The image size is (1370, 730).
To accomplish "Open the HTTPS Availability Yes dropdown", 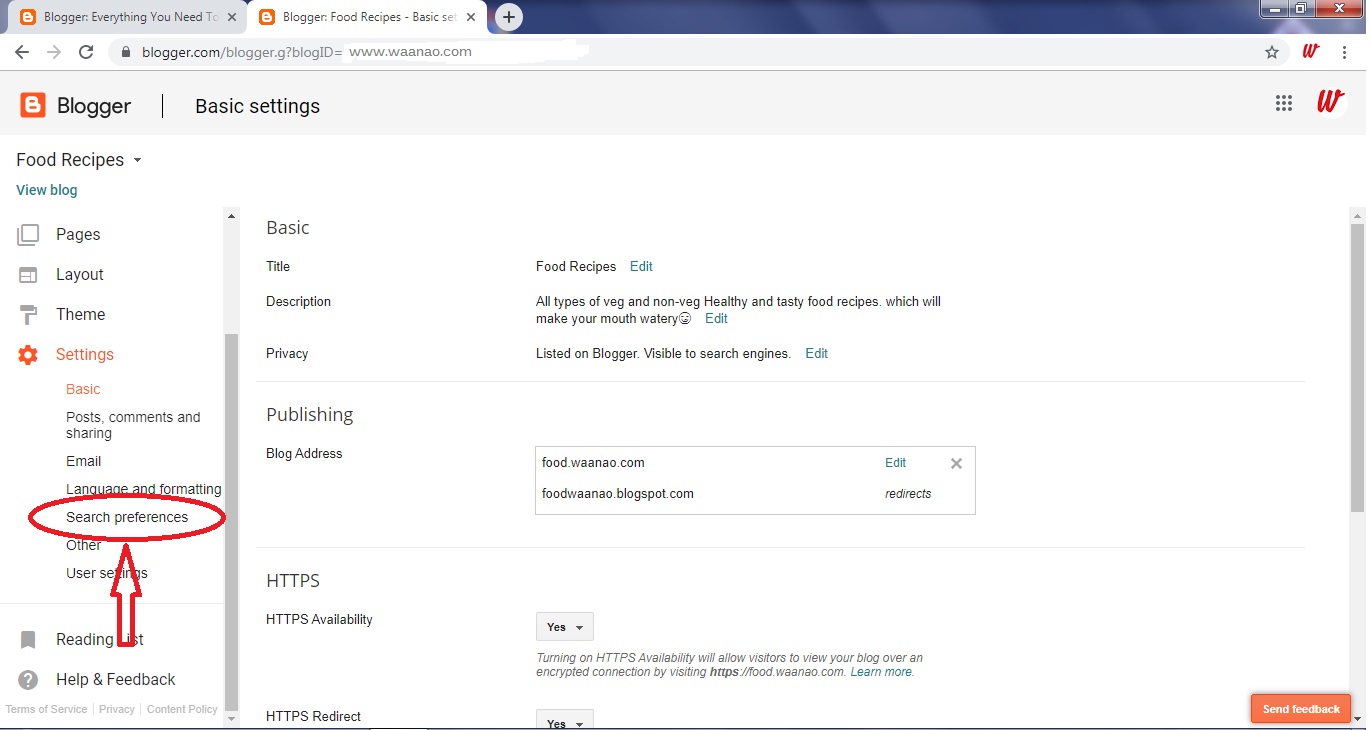I will (565, 627).
